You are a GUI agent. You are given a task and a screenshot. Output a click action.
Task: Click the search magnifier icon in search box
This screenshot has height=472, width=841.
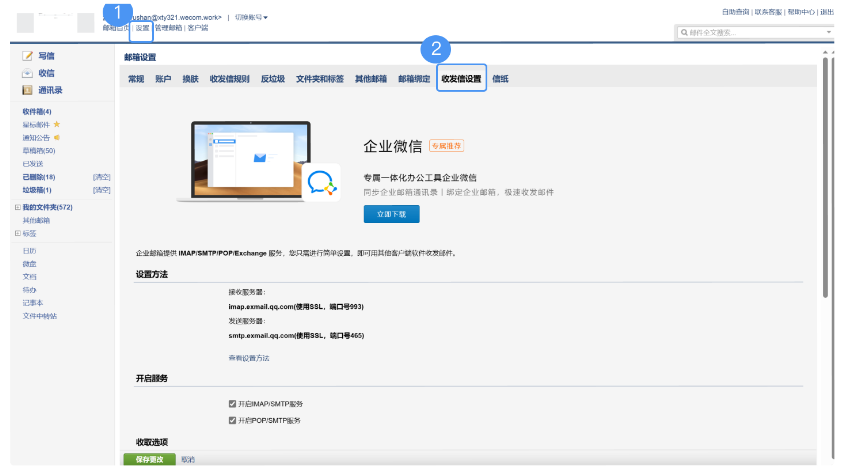(683, 33)
